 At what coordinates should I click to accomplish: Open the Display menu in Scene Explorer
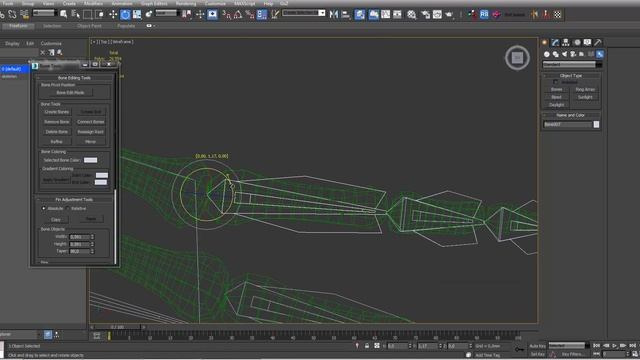pyautogui.click(x=12, y=43)
